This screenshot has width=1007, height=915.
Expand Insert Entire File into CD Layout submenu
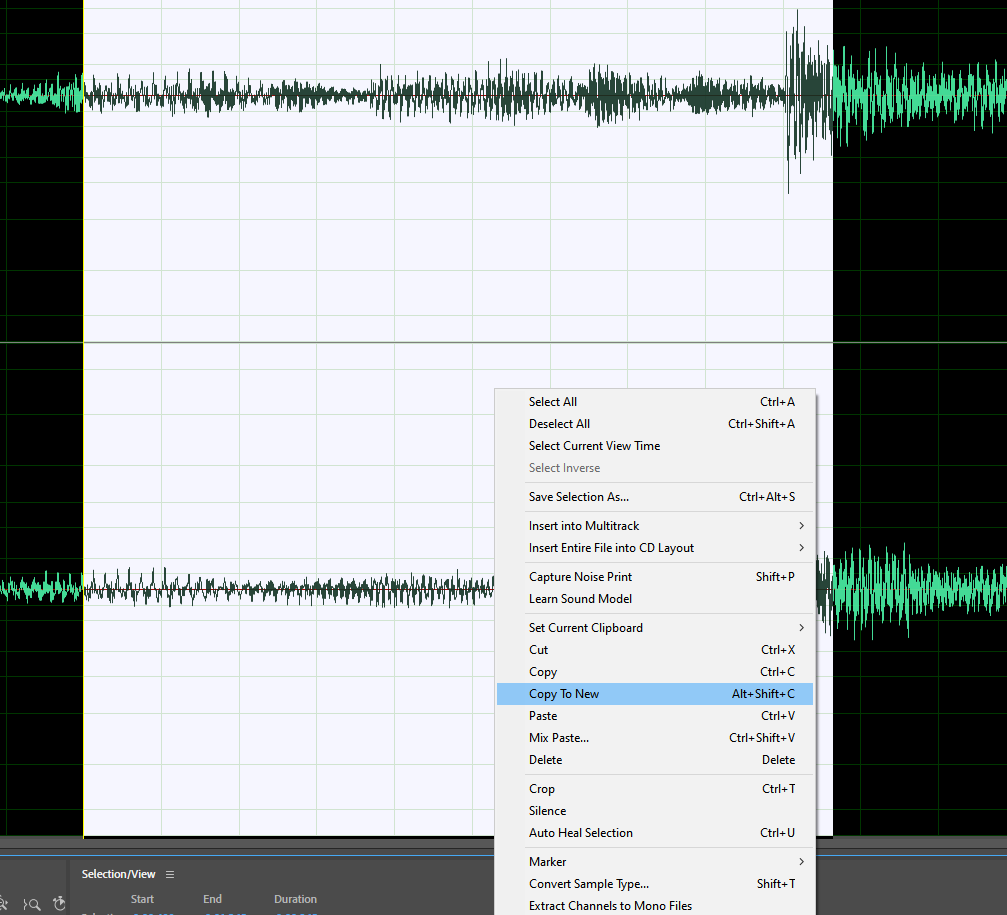pyautogui.click(x=801, y=548)
